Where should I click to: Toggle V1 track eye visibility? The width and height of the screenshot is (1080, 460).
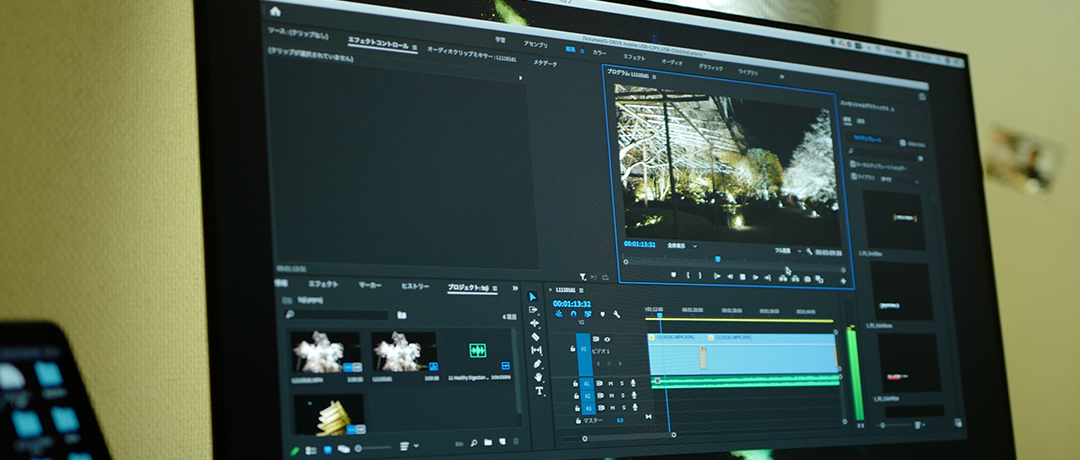(607, 340)
